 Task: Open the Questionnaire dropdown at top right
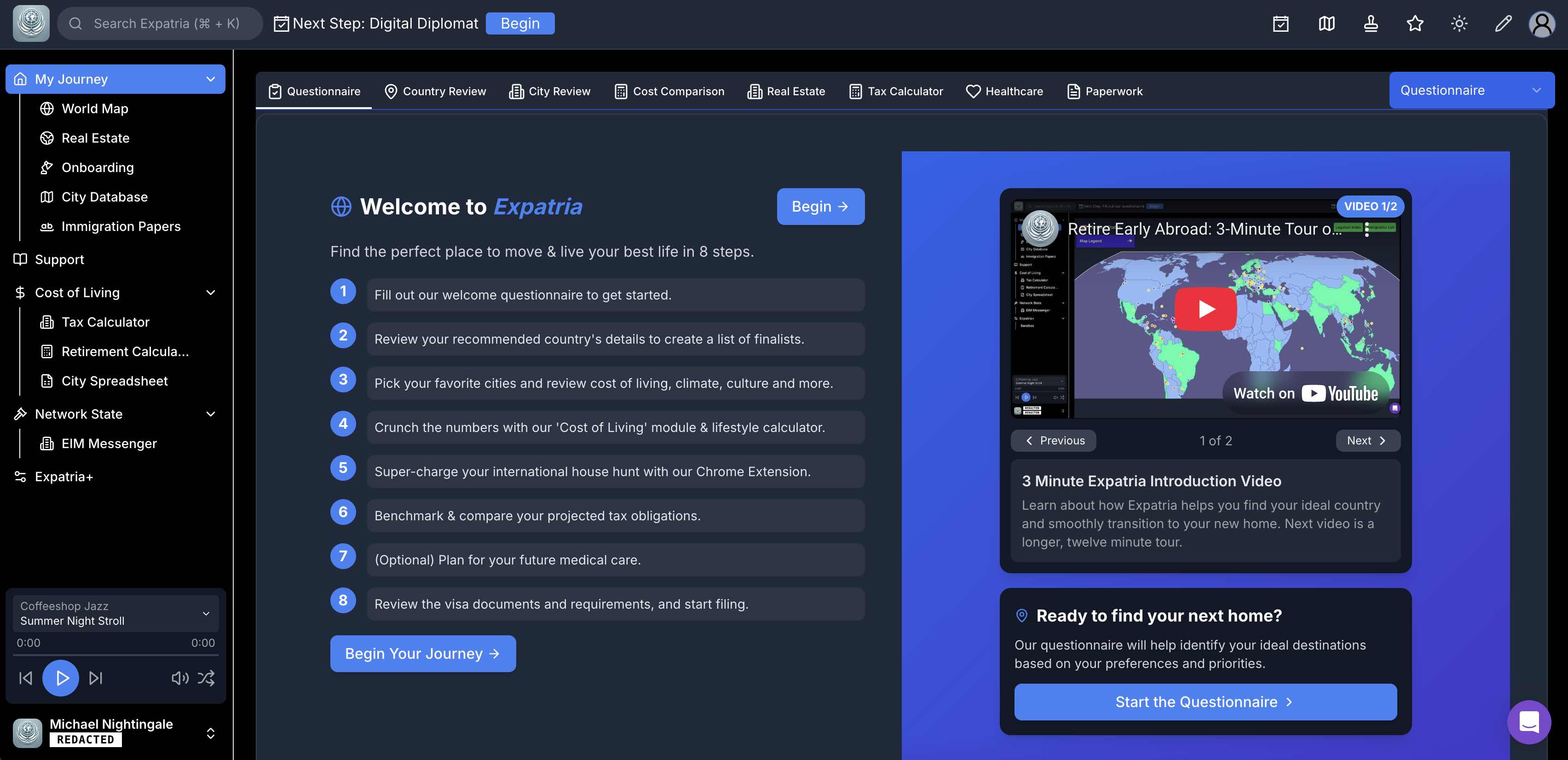1471,90
